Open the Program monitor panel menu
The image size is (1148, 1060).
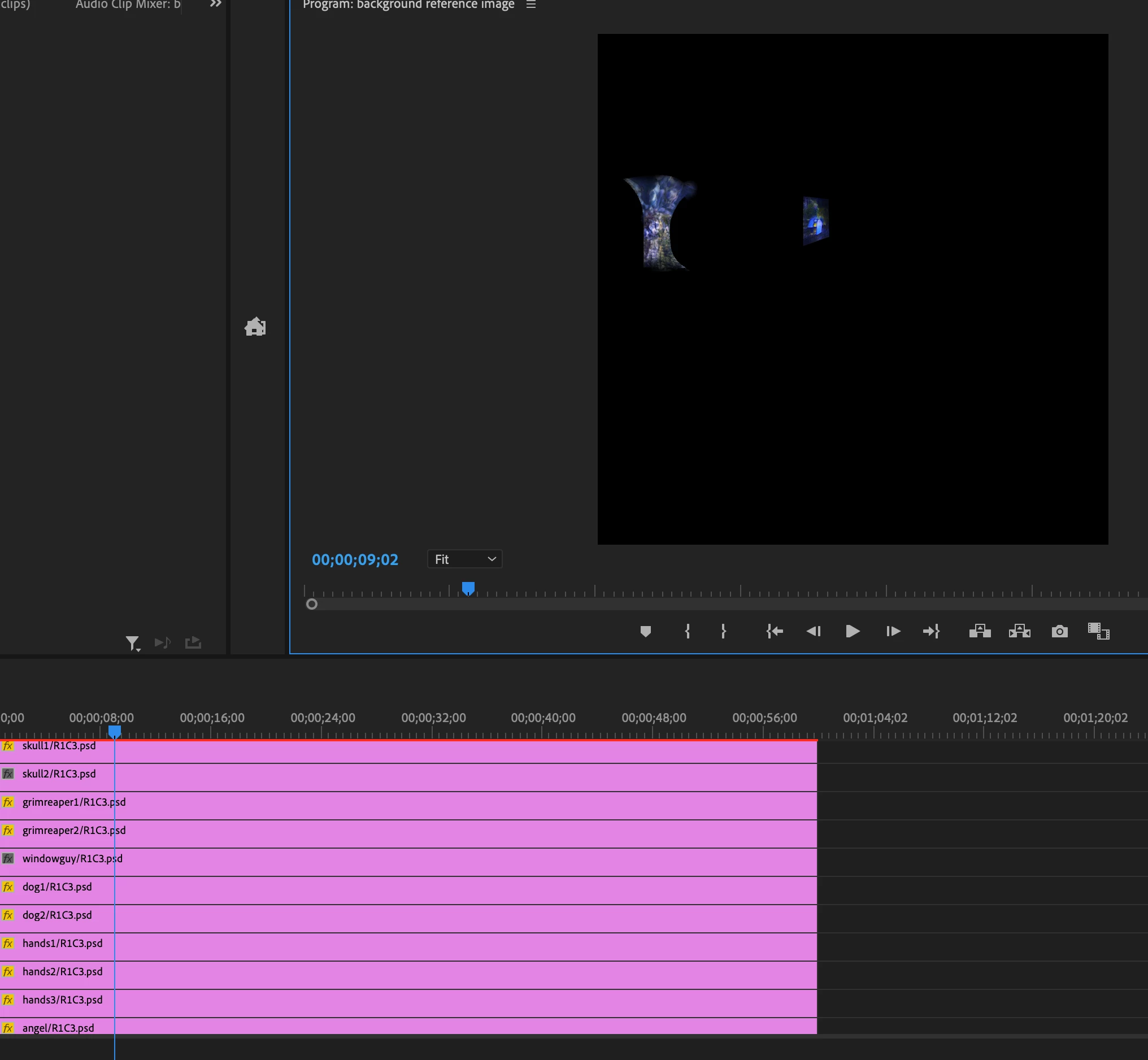tap(531, 5)
